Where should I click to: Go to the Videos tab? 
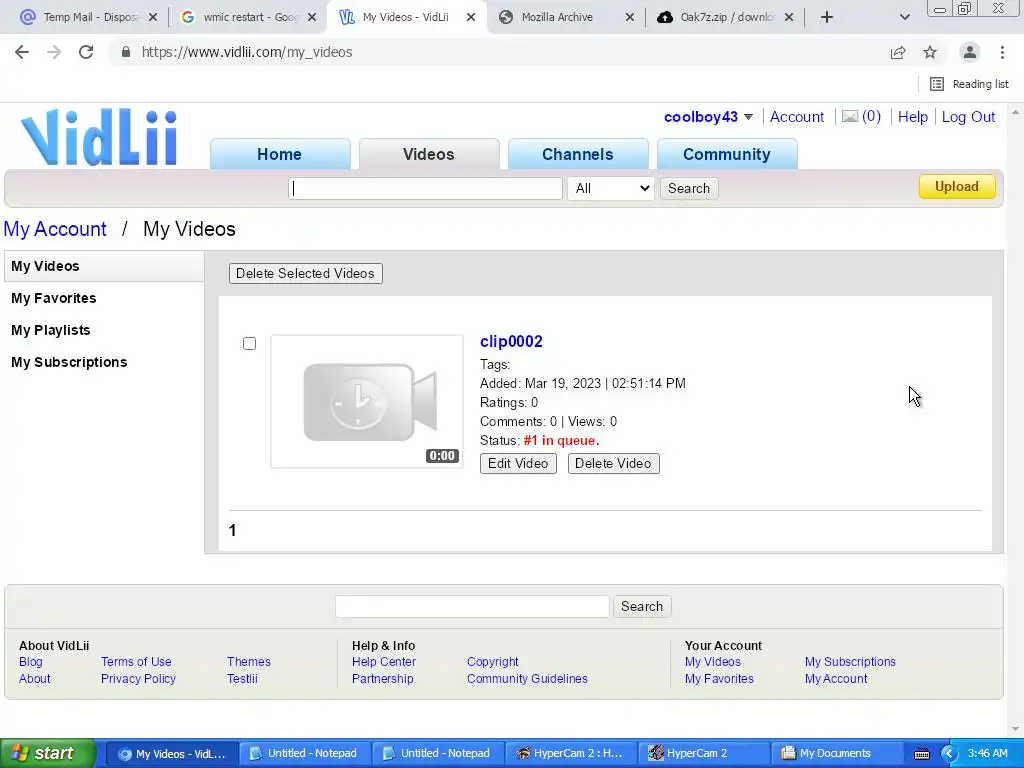(x=428, y=154)
